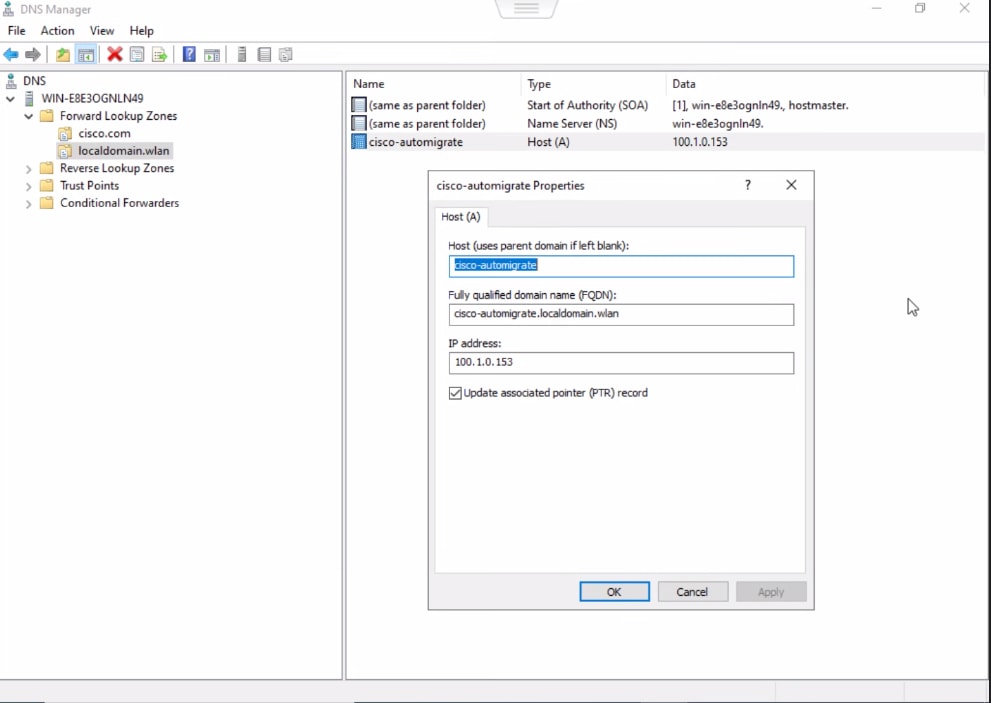Expand the Trust Points node
Image resolution: width=991 pixels, height=703 pixels.
(x=27, y=185)
